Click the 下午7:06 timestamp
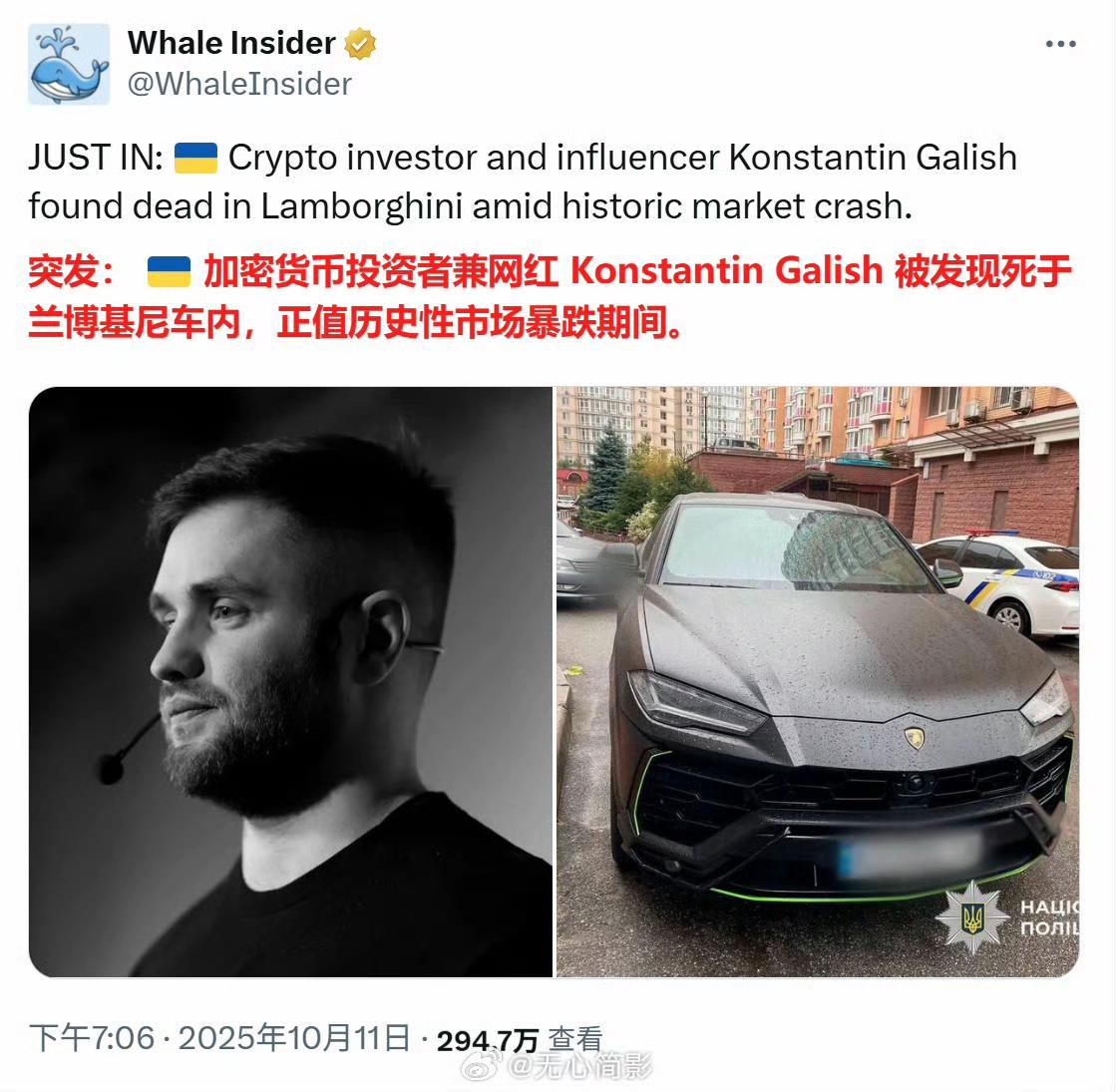 click(92, 1038)
